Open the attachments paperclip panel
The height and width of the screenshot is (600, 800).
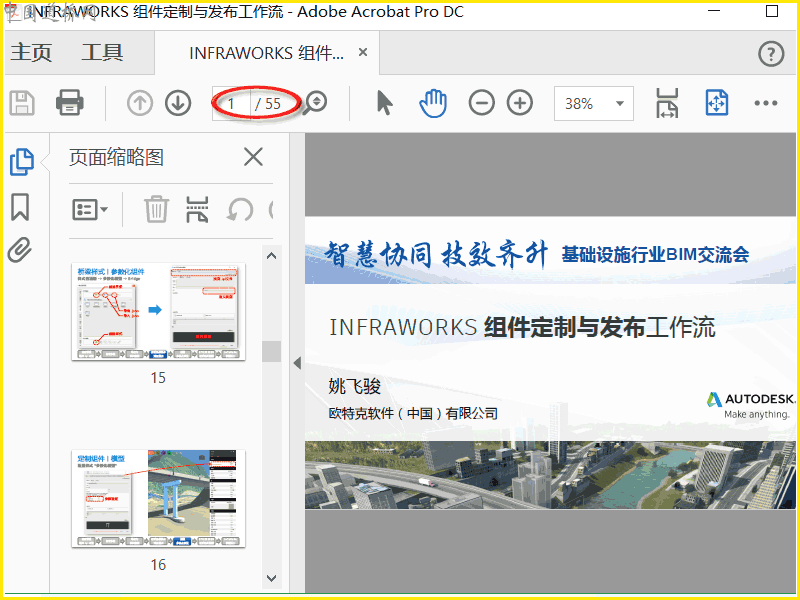coord(20,250)
